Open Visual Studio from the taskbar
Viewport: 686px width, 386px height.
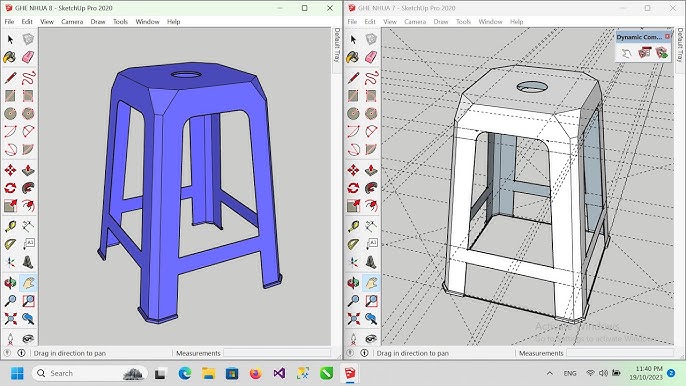pyautogui.click(x=279, y=373)
